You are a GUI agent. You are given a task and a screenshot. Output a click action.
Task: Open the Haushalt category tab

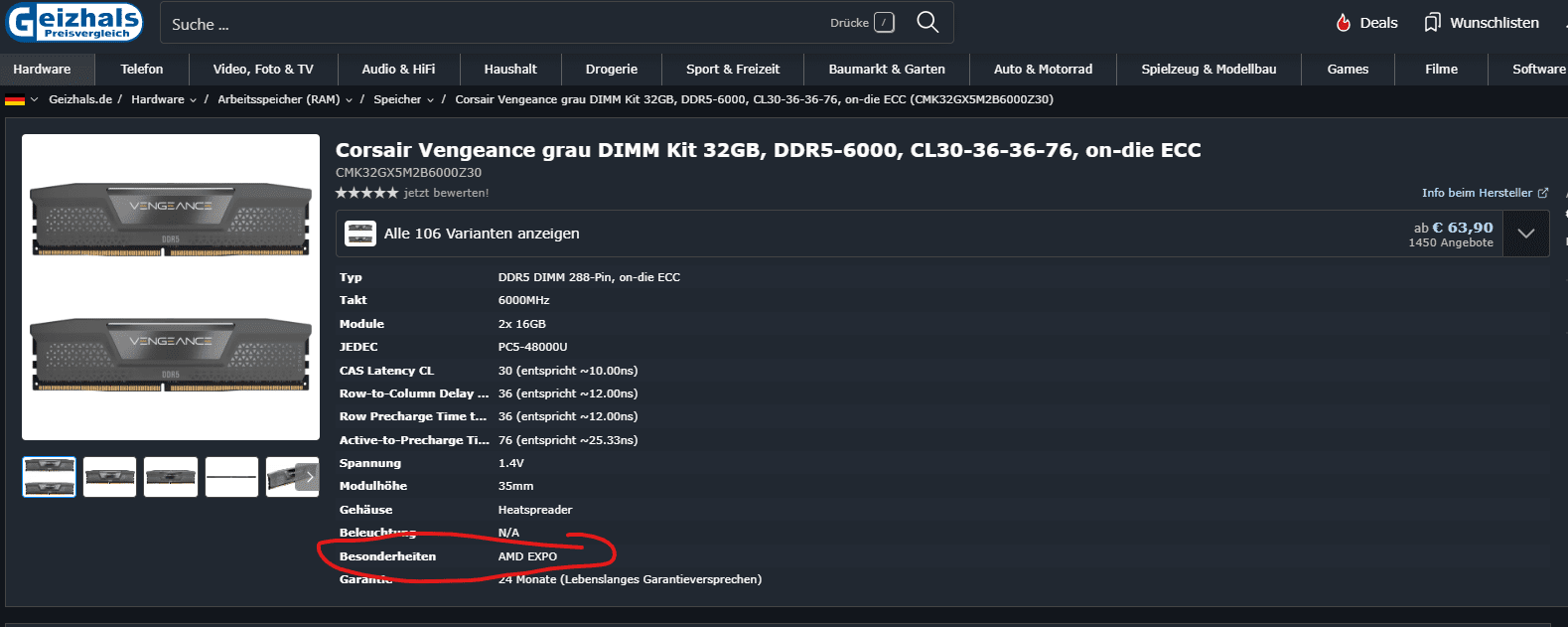[x=510, y=70]
